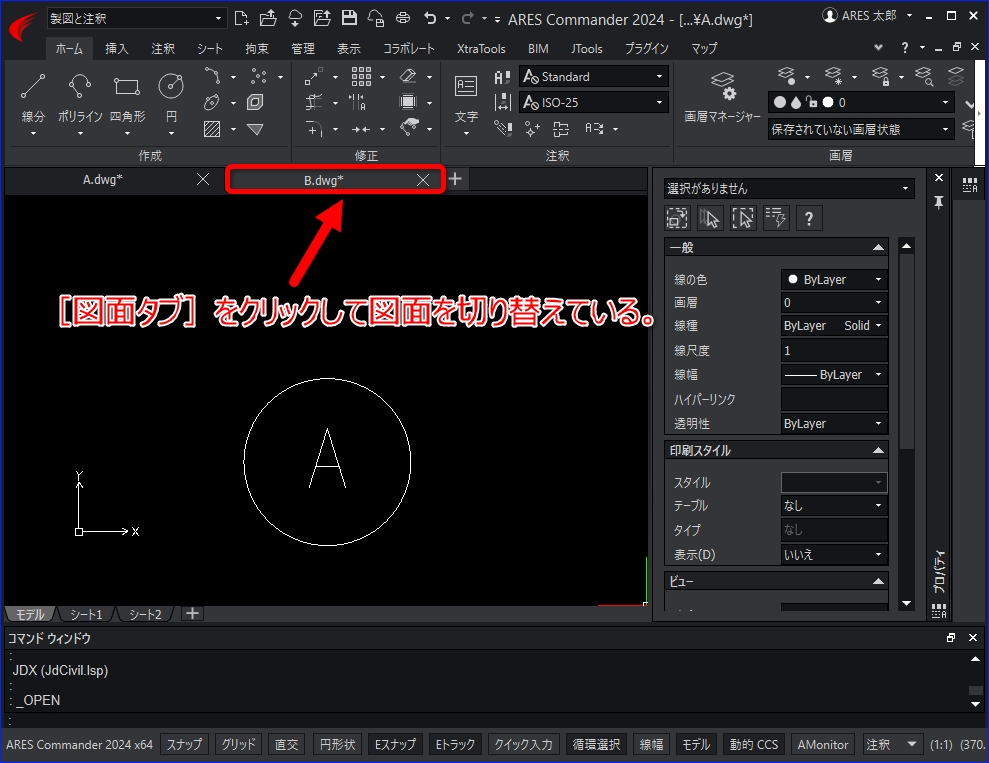Open the Standard text style dropdown

[594, 76]
